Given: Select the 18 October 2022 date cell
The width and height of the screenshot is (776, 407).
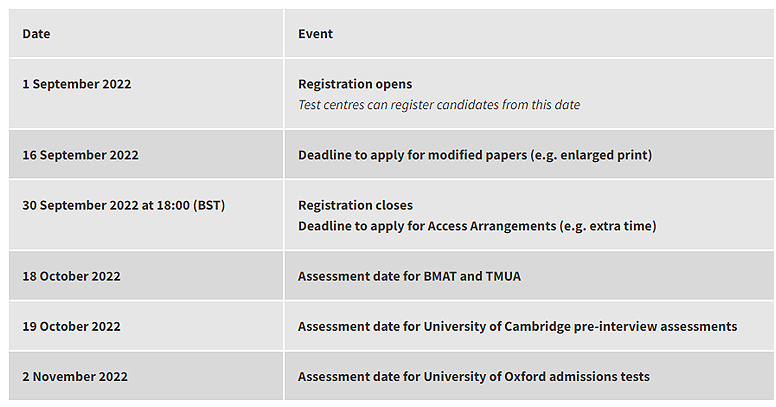Looking at the screenshot, I should pyautogui.click(x=71, y=276).
